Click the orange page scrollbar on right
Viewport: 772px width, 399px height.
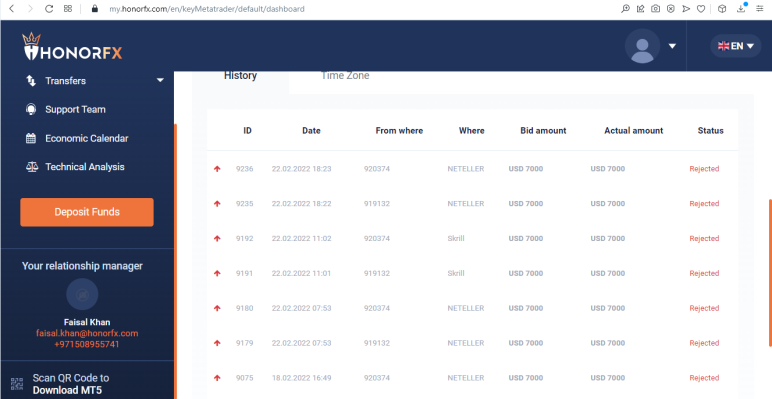(x=770, y=272)
